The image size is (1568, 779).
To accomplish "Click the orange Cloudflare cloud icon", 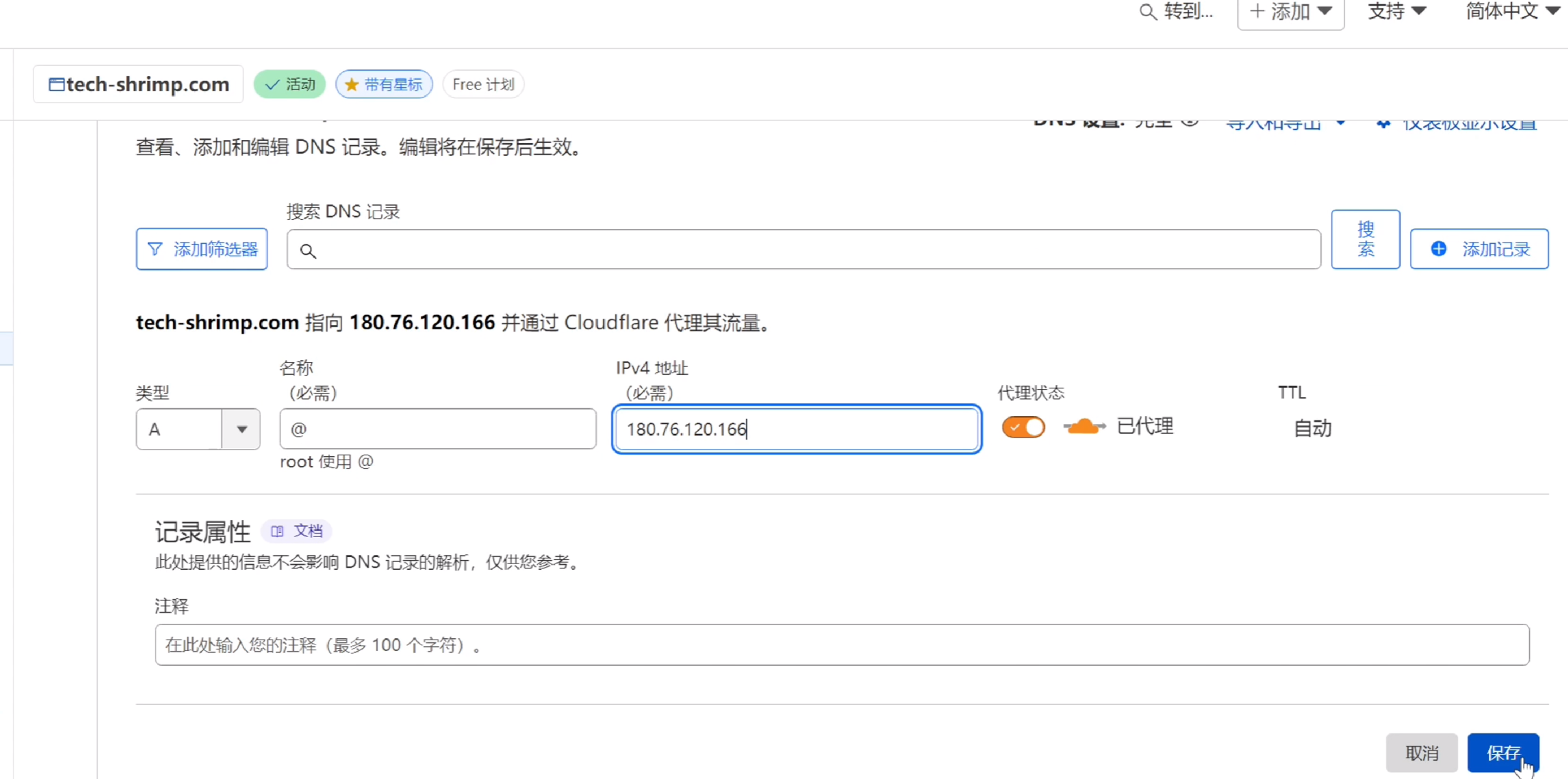I will click(x=1084, y=427).
